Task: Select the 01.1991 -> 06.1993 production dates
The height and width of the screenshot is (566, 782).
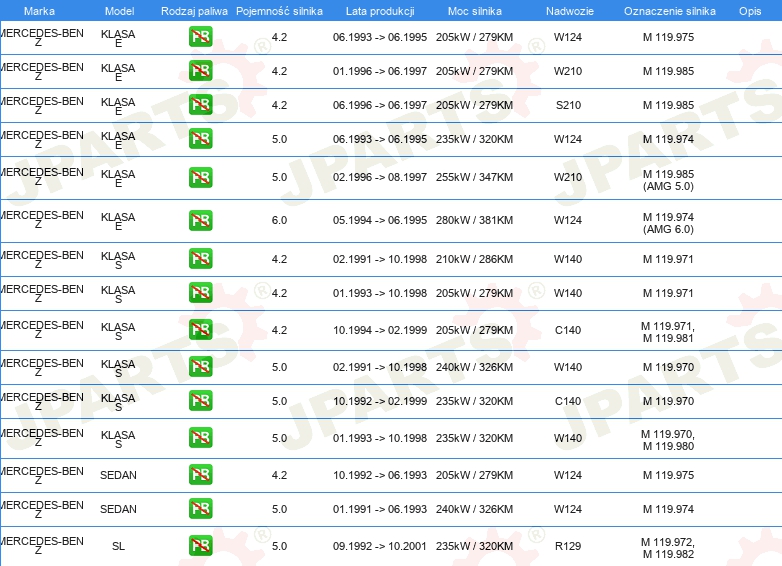Action: pyautogui.click(x=380, y=509)
